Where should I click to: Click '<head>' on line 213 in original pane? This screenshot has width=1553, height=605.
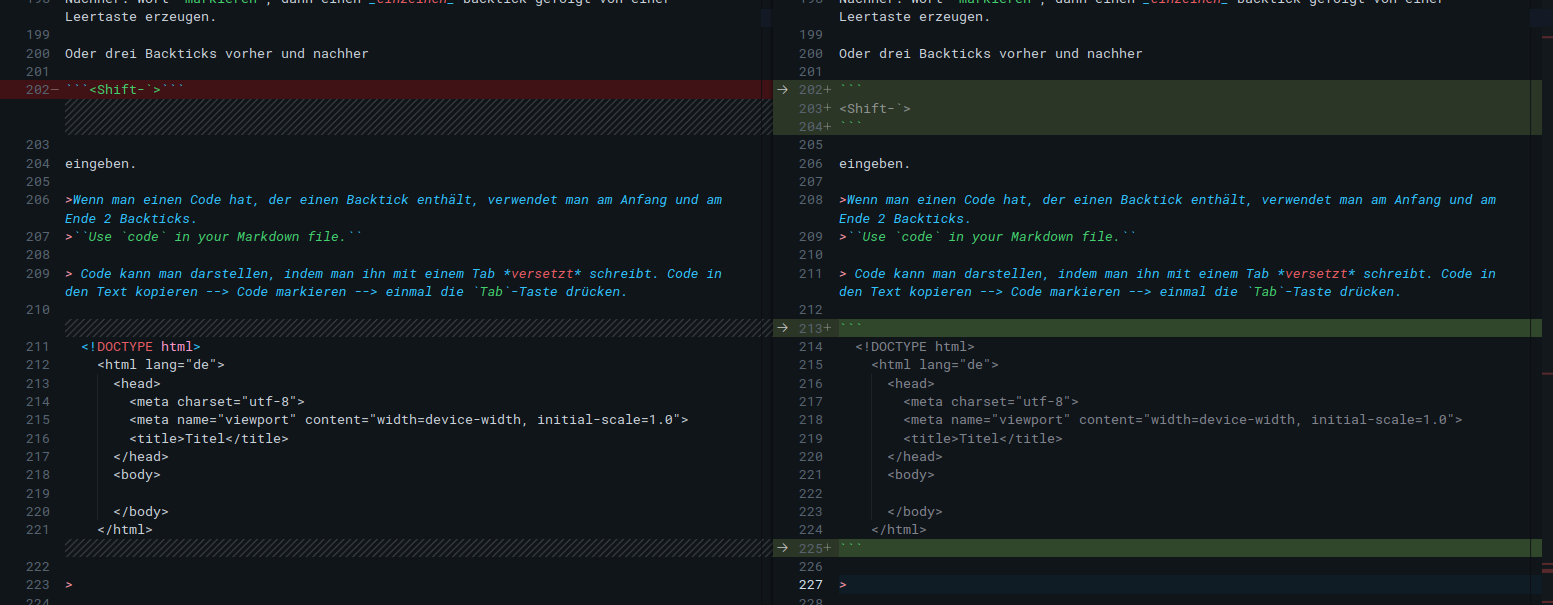coord(137,383)
